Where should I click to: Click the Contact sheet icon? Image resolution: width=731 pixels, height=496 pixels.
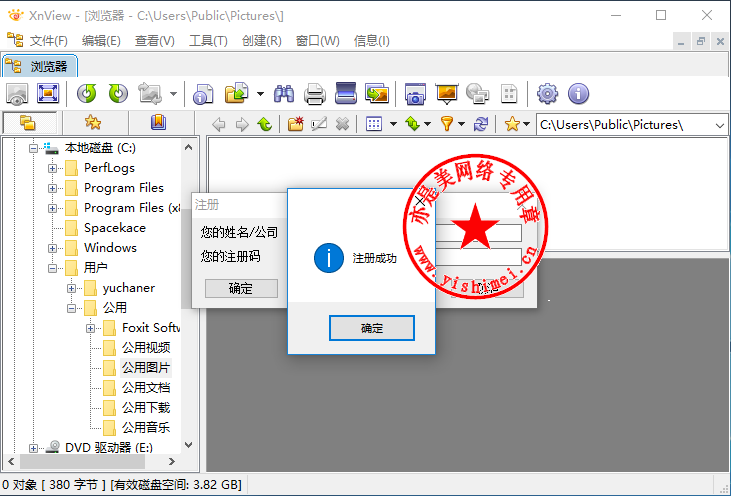coord(509,94)
